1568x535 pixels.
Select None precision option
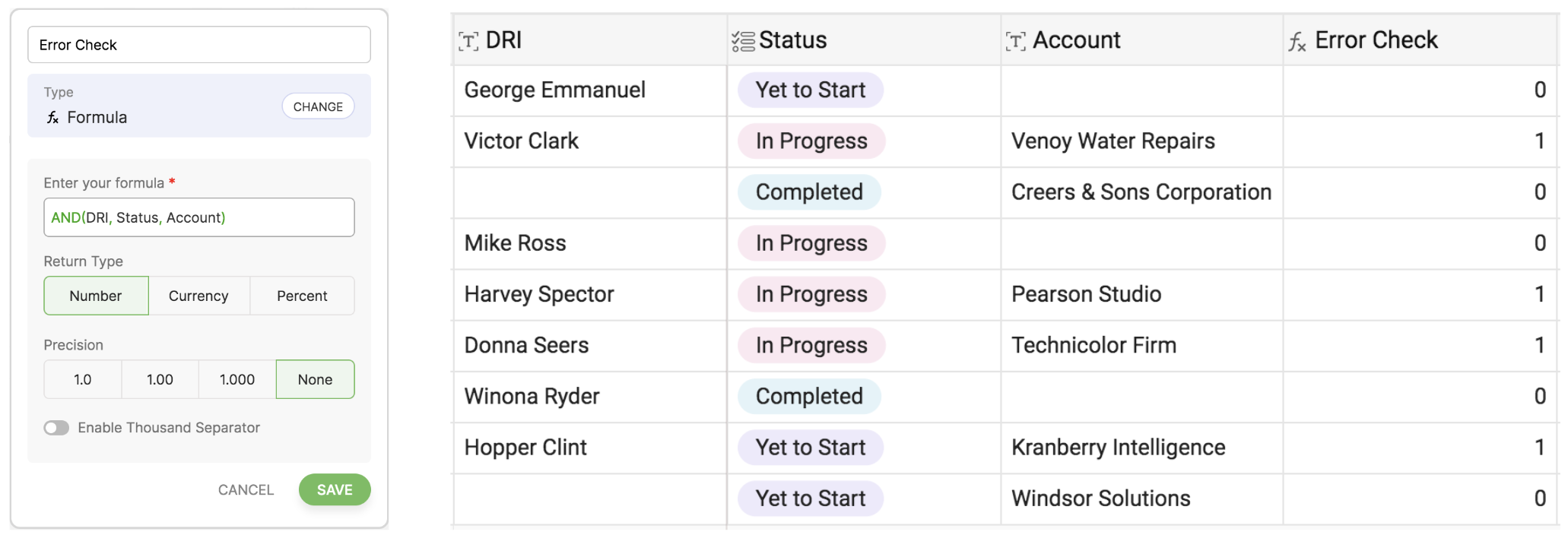315,379
